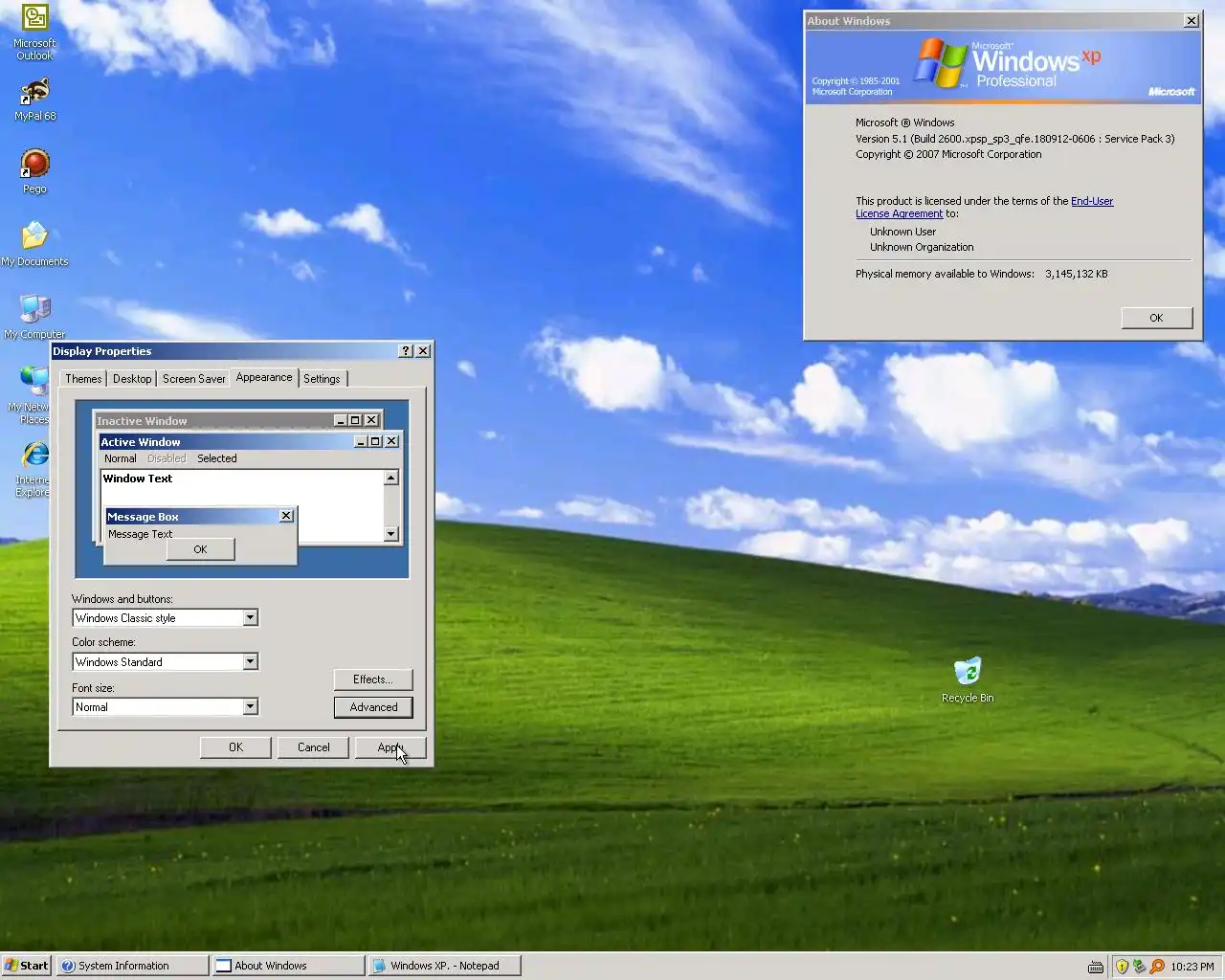
Task: Click the safely remove hardware tray icon
Action: click(1139, 966)
